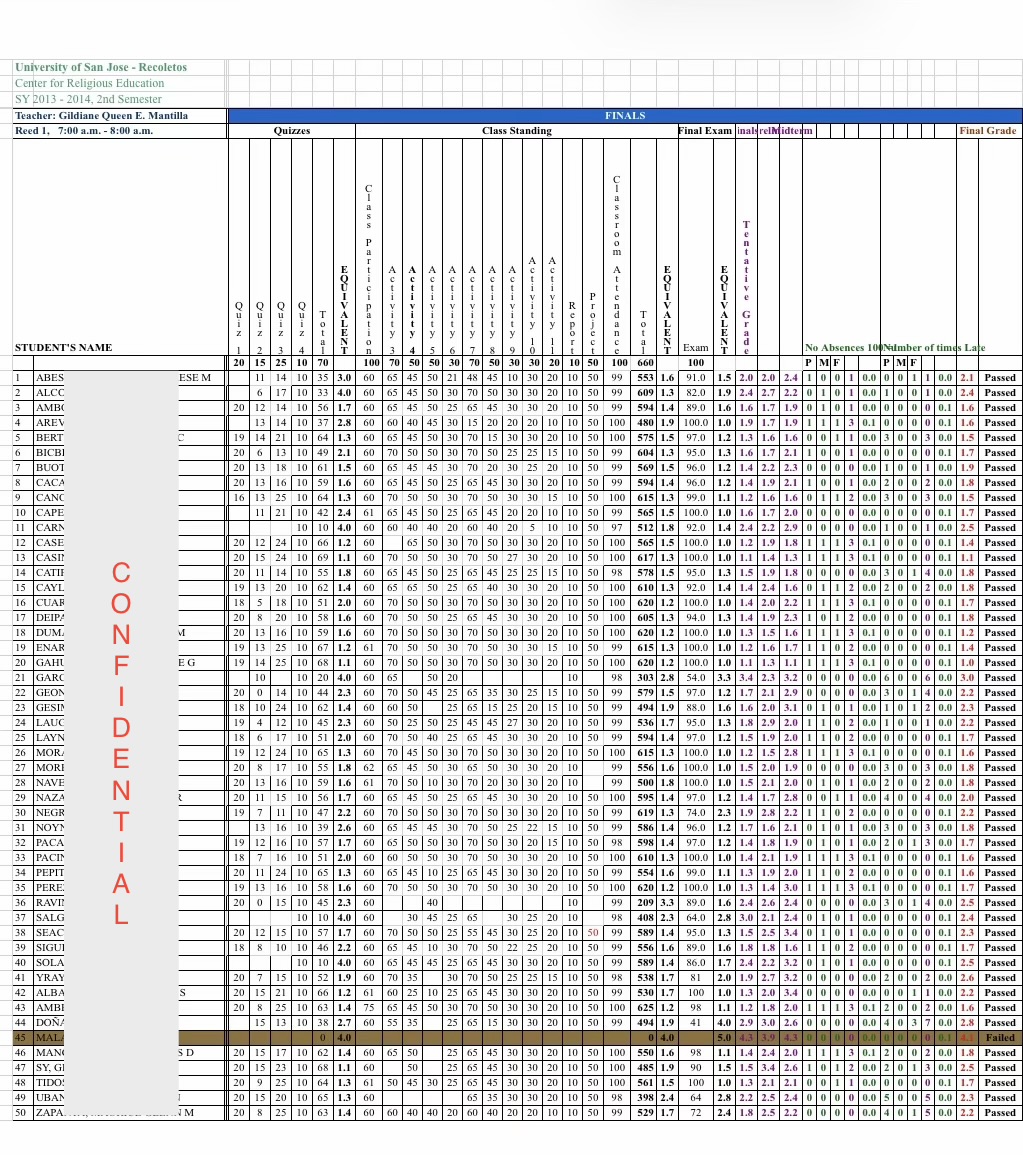Select the row number "45" cell

click(x=21, y=1038)
